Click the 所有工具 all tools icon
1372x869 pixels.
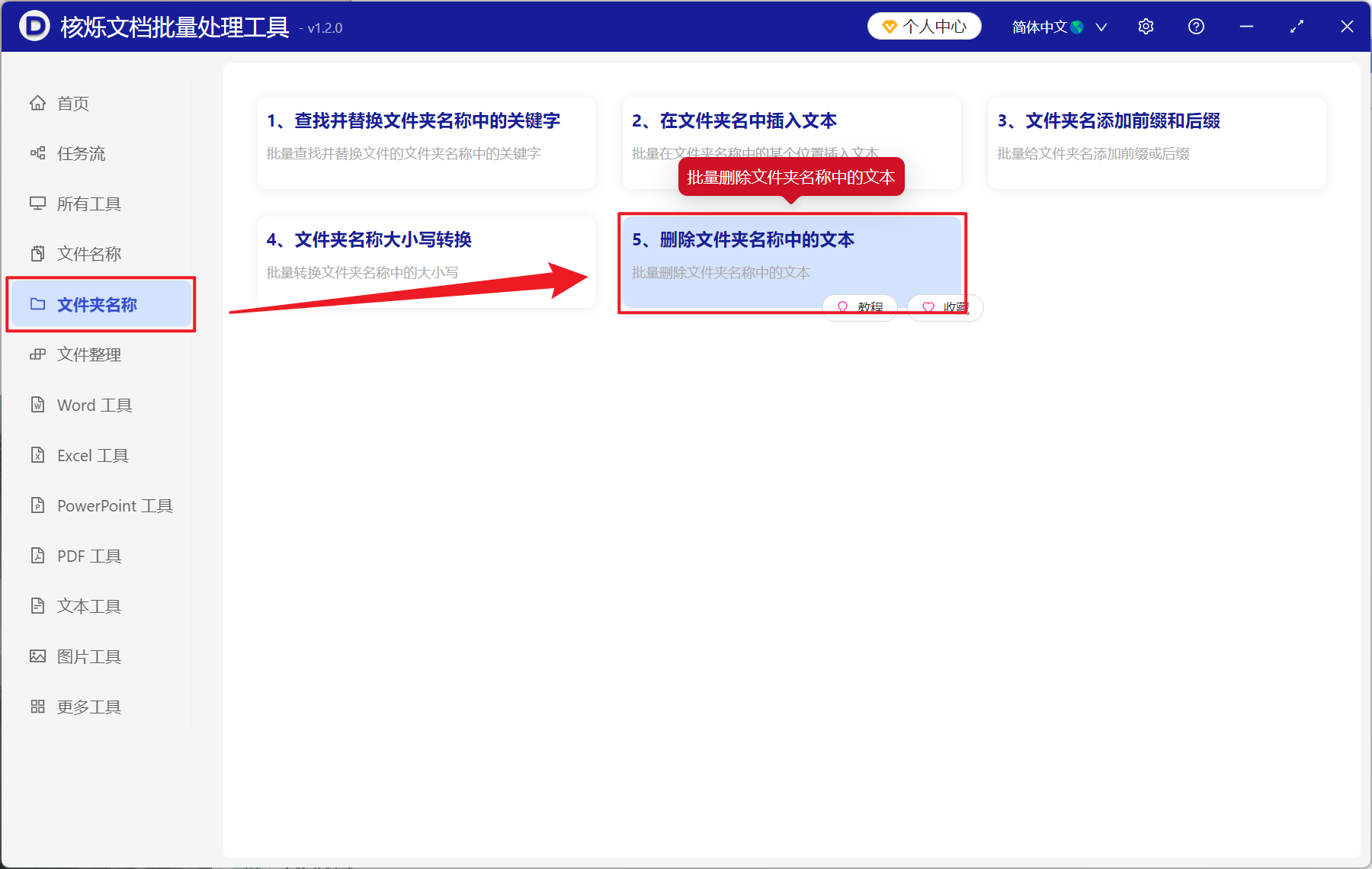(x=38, y=204)
